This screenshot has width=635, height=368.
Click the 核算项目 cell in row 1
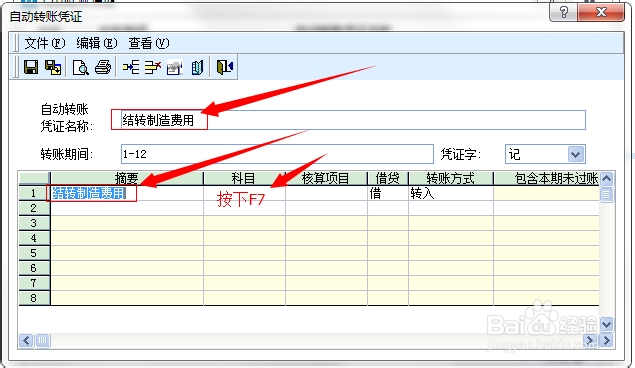(x=326, y=193)
